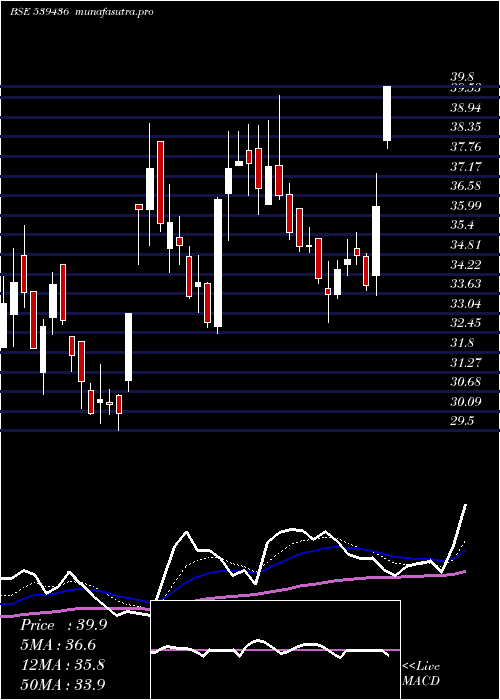Click inside the MACD inset chart panel

(x=275, y=650)
